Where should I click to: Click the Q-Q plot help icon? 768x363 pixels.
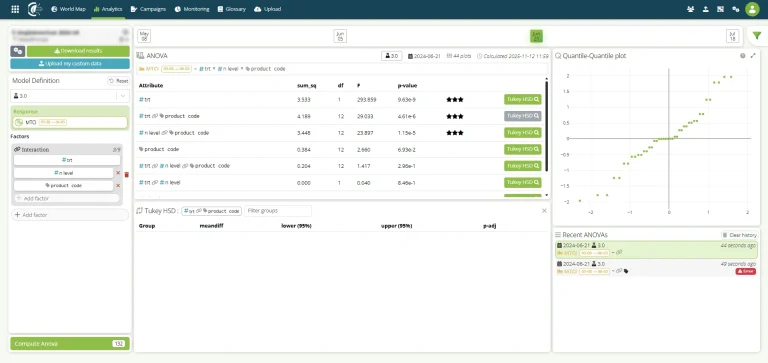pos(743,56)
